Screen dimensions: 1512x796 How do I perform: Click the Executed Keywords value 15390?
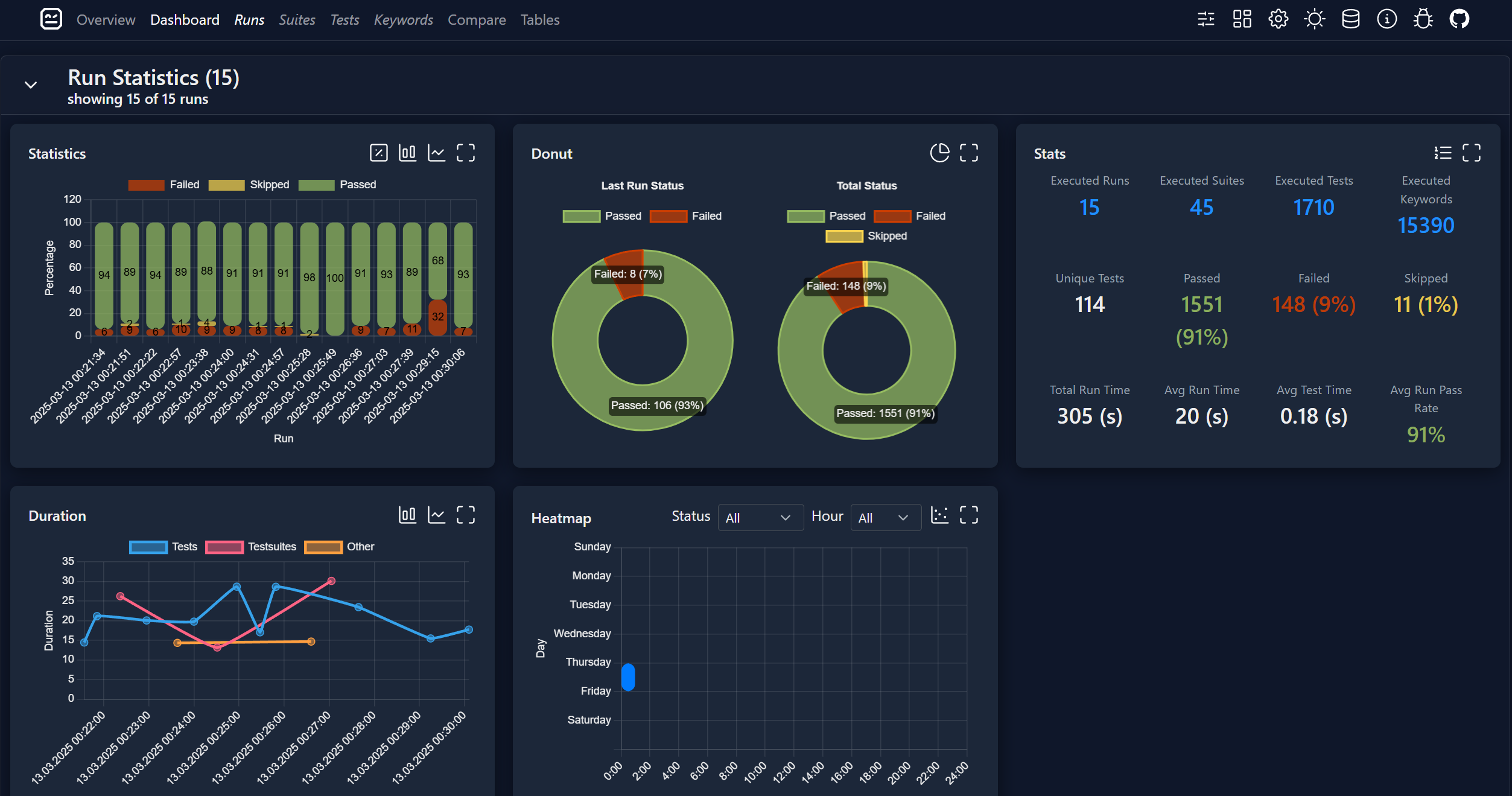tap(1426, 226)
